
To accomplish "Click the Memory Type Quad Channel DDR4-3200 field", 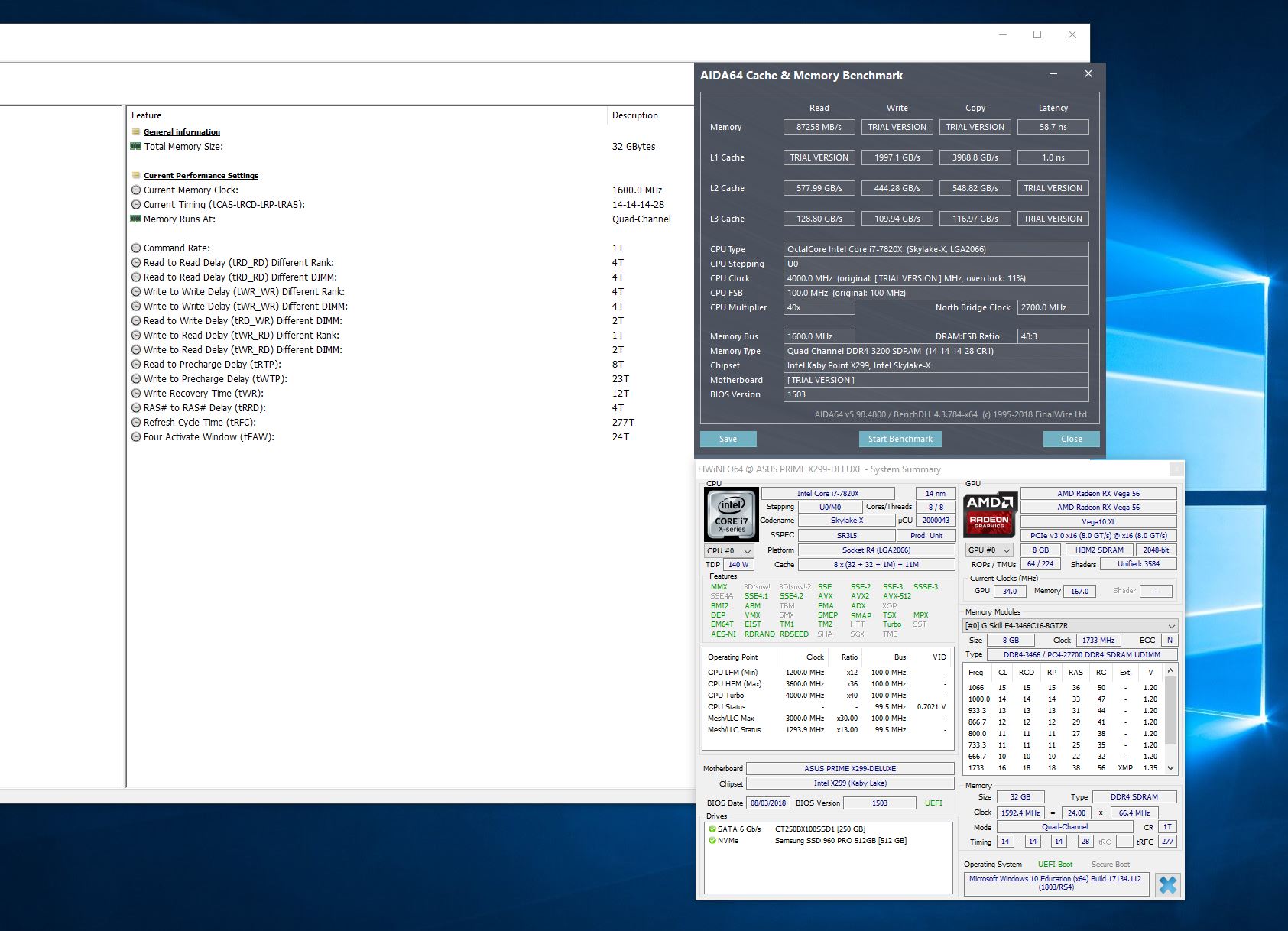I will (936, 351).
